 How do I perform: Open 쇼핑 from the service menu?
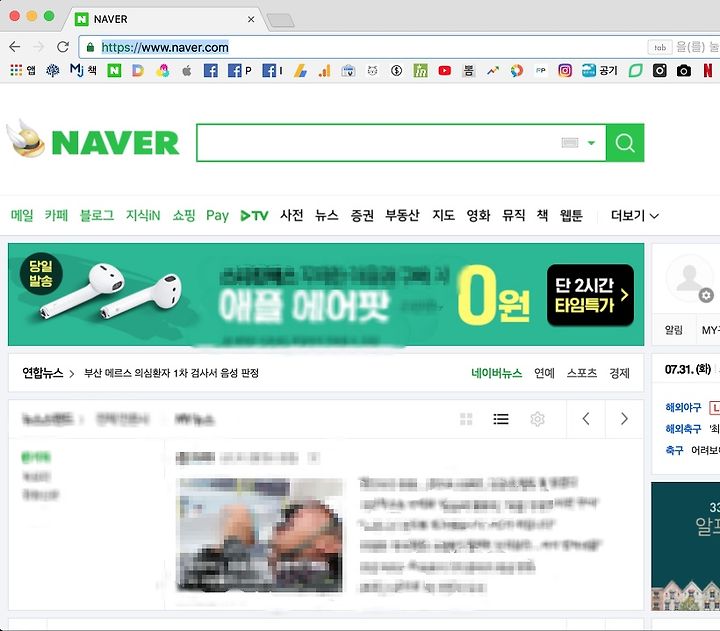pos(184,215)
